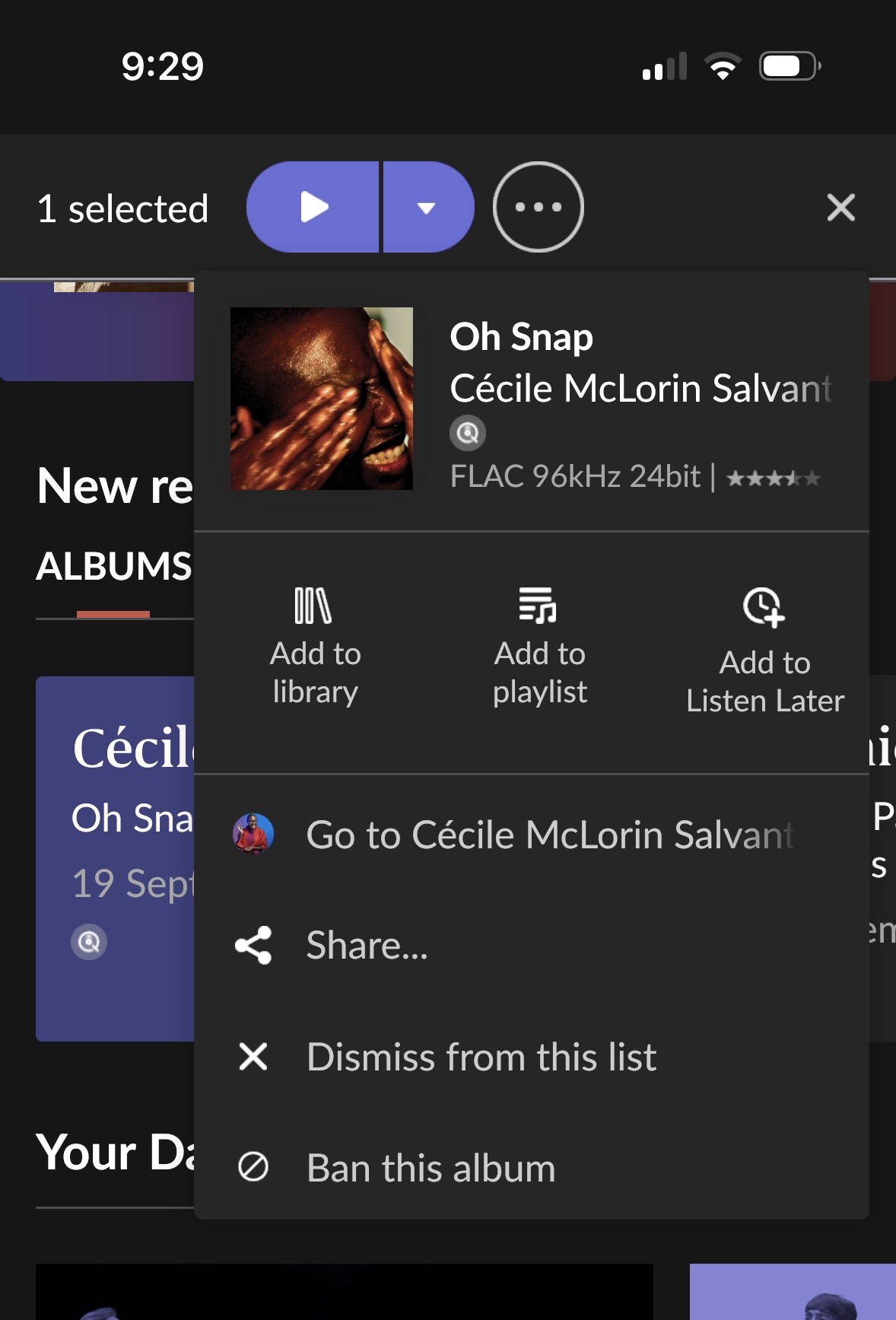Click the ban circle icon
The image size is (896, 1320).
click(x=253, y=1166)
